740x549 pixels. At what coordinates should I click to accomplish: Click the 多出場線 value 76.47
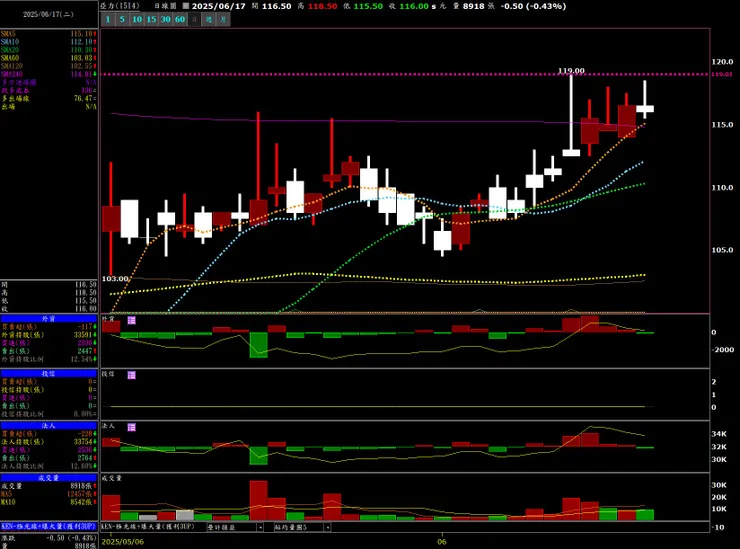click(x=84, y=98)
